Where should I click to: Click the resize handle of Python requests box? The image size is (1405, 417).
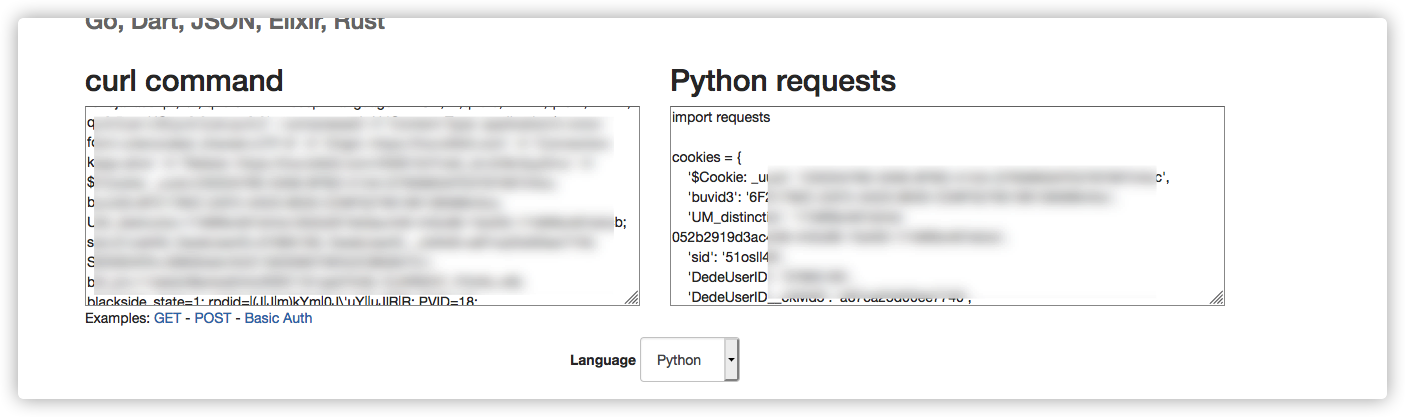[1217, 298]
